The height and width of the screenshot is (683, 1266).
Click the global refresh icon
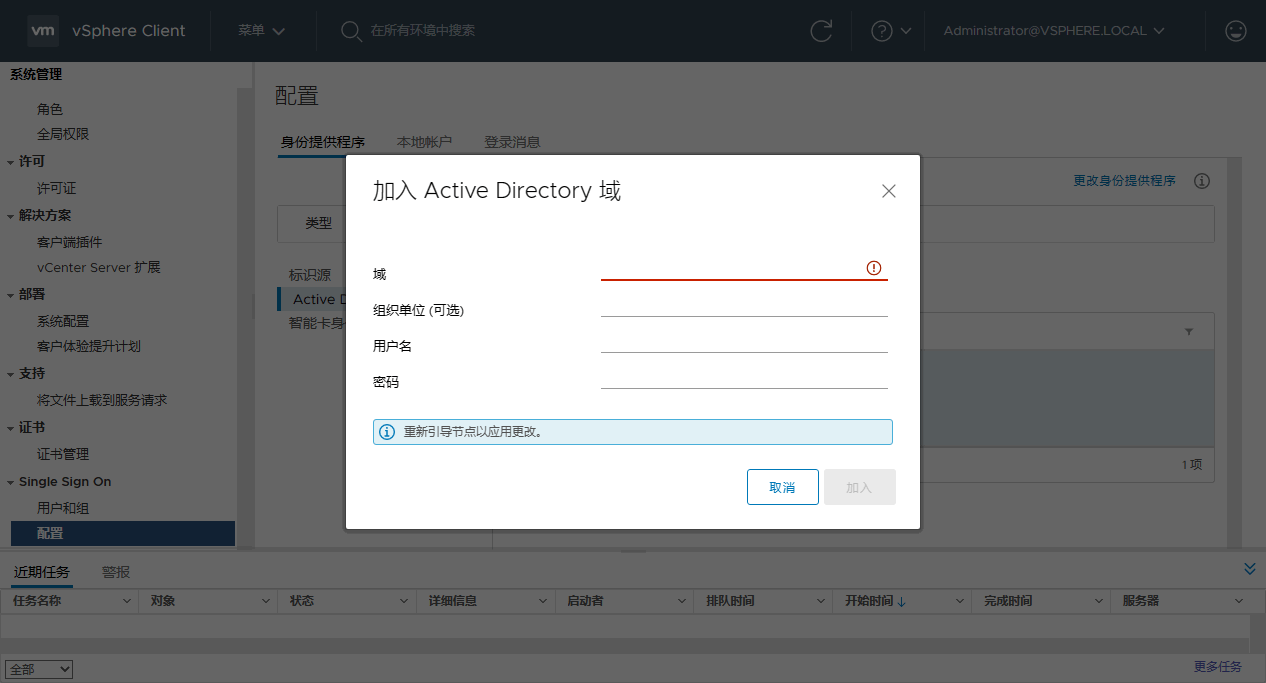(x=821, y=31)
